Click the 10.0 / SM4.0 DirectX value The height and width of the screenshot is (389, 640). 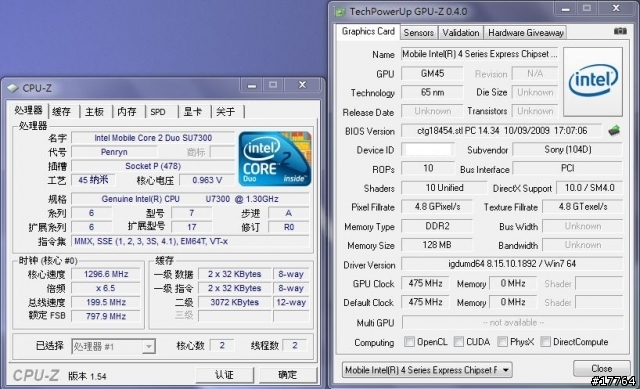[x=589, y=188]
